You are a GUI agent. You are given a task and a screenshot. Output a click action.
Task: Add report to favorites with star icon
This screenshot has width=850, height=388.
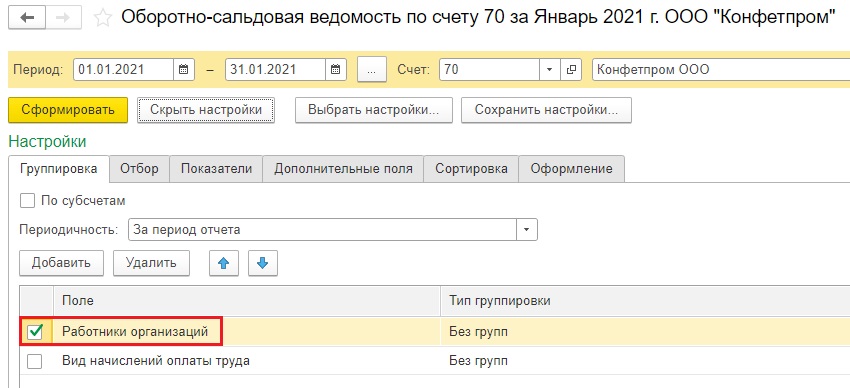pos(103,18)
